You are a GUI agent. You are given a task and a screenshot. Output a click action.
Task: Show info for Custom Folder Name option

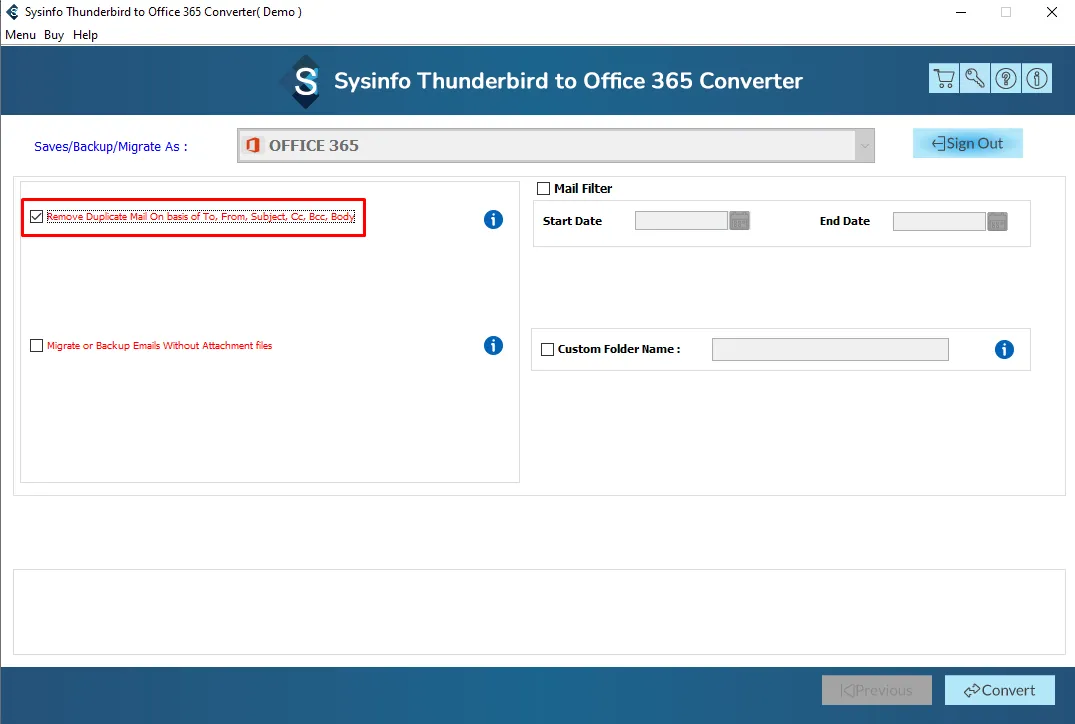point(1004,350)
